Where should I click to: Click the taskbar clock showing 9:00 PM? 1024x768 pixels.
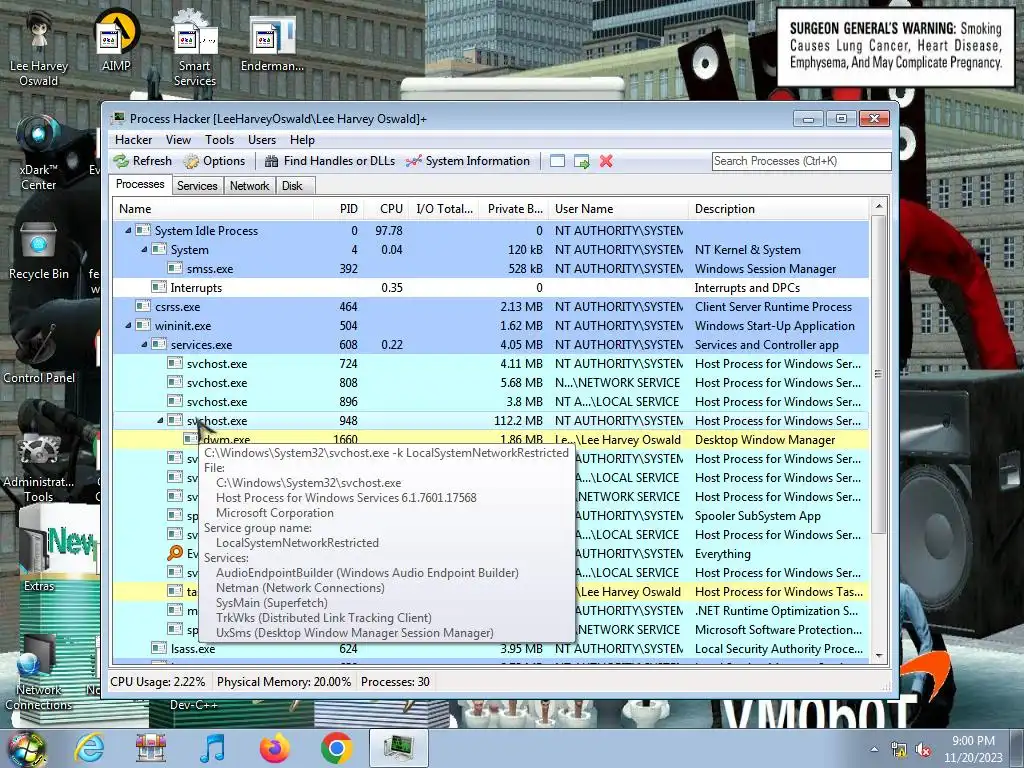click(973, 749)
